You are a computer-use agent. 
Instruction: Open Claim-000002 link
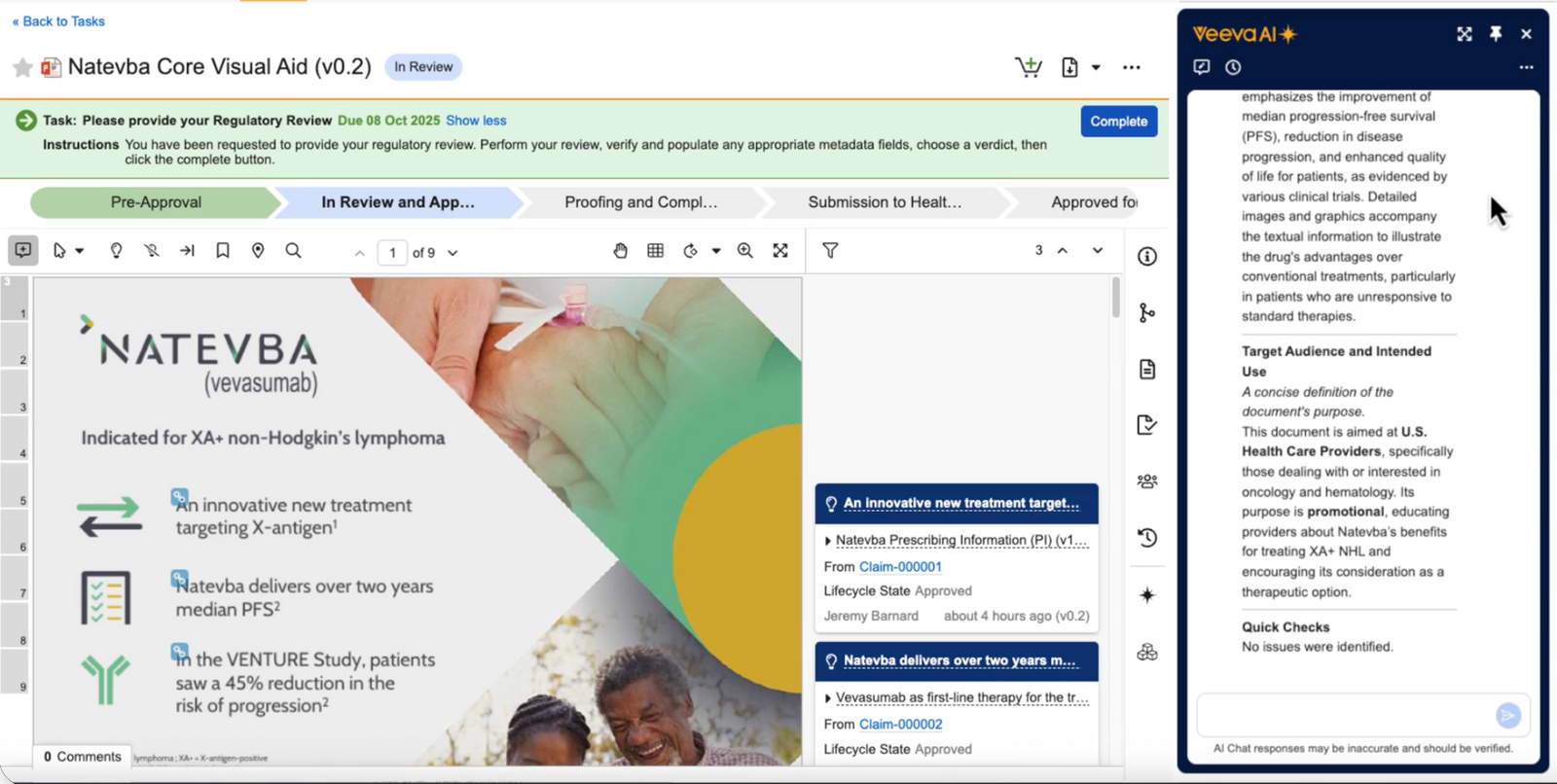(900, 725)
